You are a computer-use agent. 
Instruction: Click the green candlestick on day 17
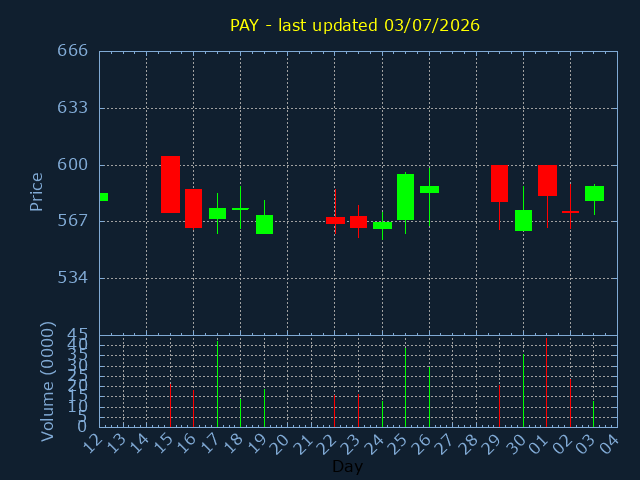(218, 213)
